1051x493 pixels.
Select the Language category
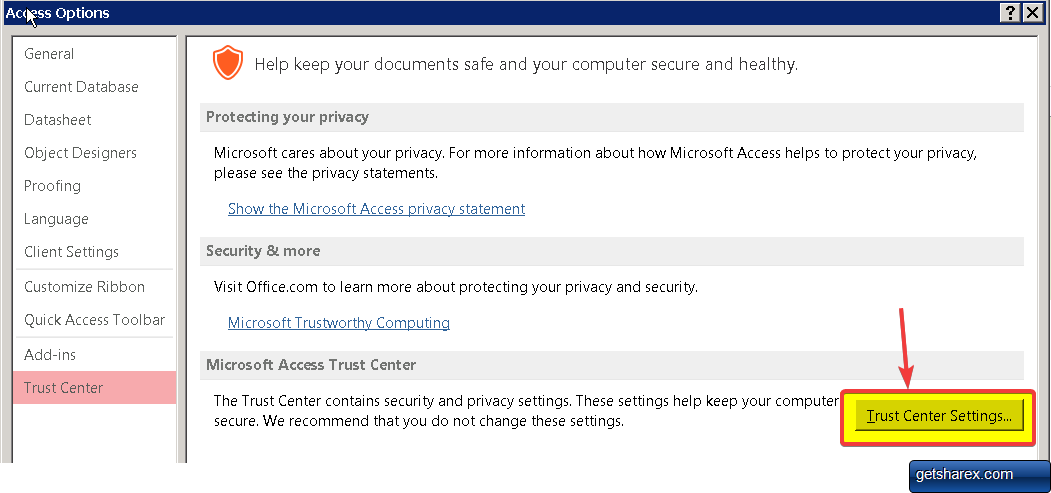pos(56,219)
